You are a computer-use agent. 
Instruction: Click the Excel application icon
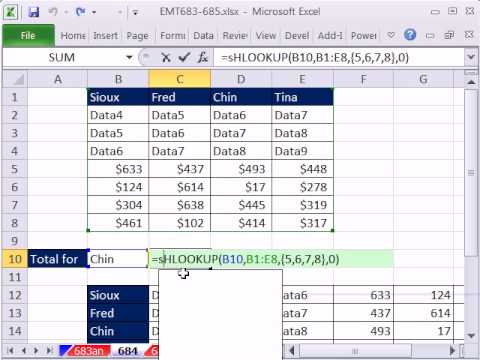pyautogui.click(x=11, y=12)
